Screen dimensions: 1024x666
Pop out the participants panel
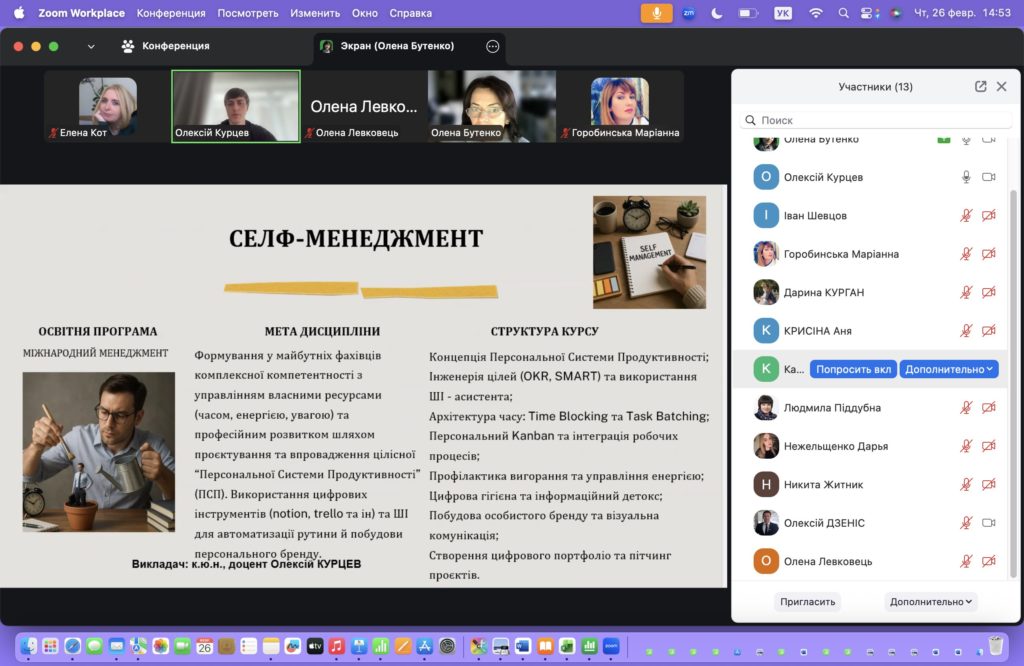[980, 87]
